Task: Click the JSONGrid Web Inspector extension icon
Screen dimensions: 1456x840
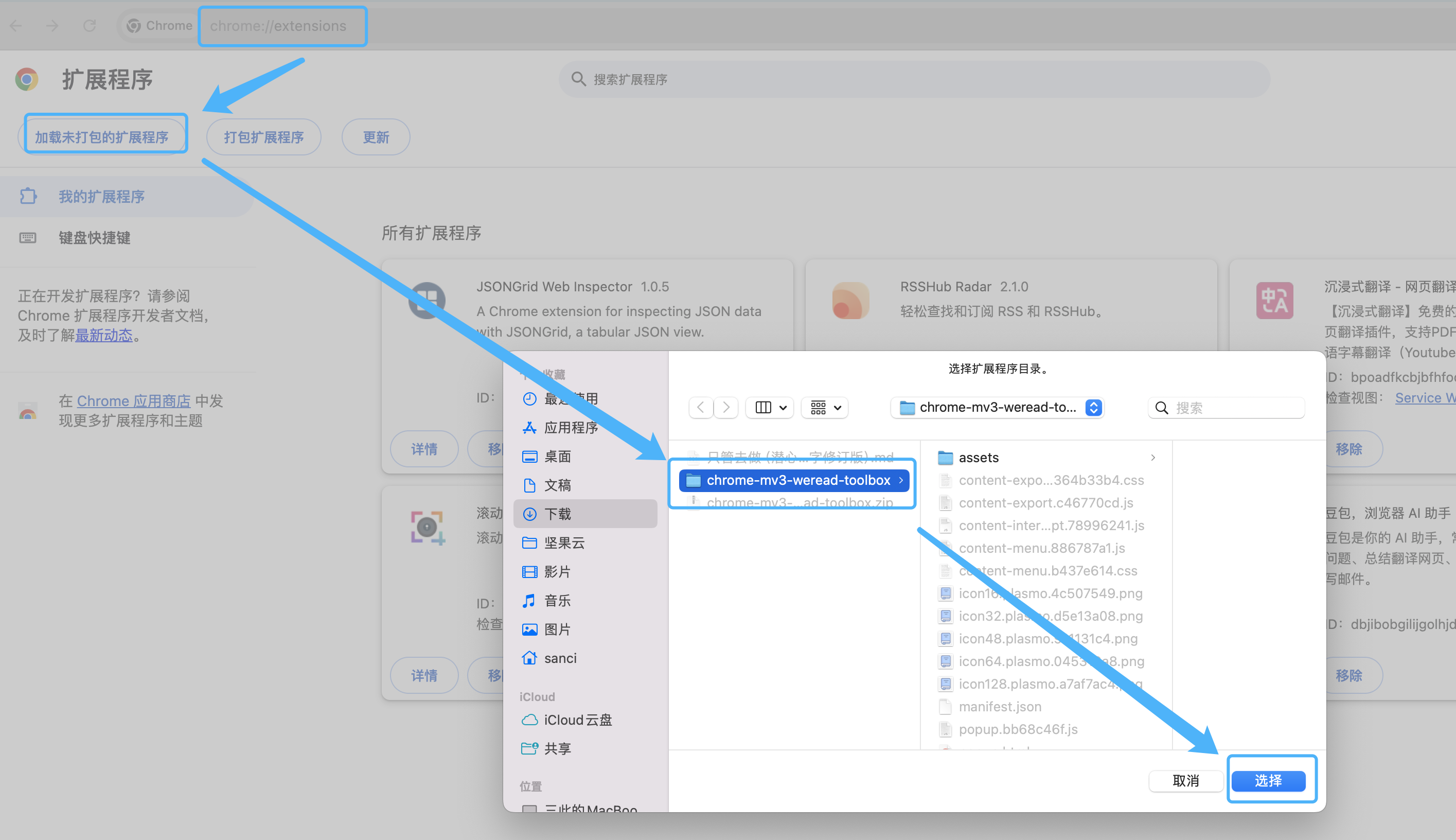Action: coord(427,300)
